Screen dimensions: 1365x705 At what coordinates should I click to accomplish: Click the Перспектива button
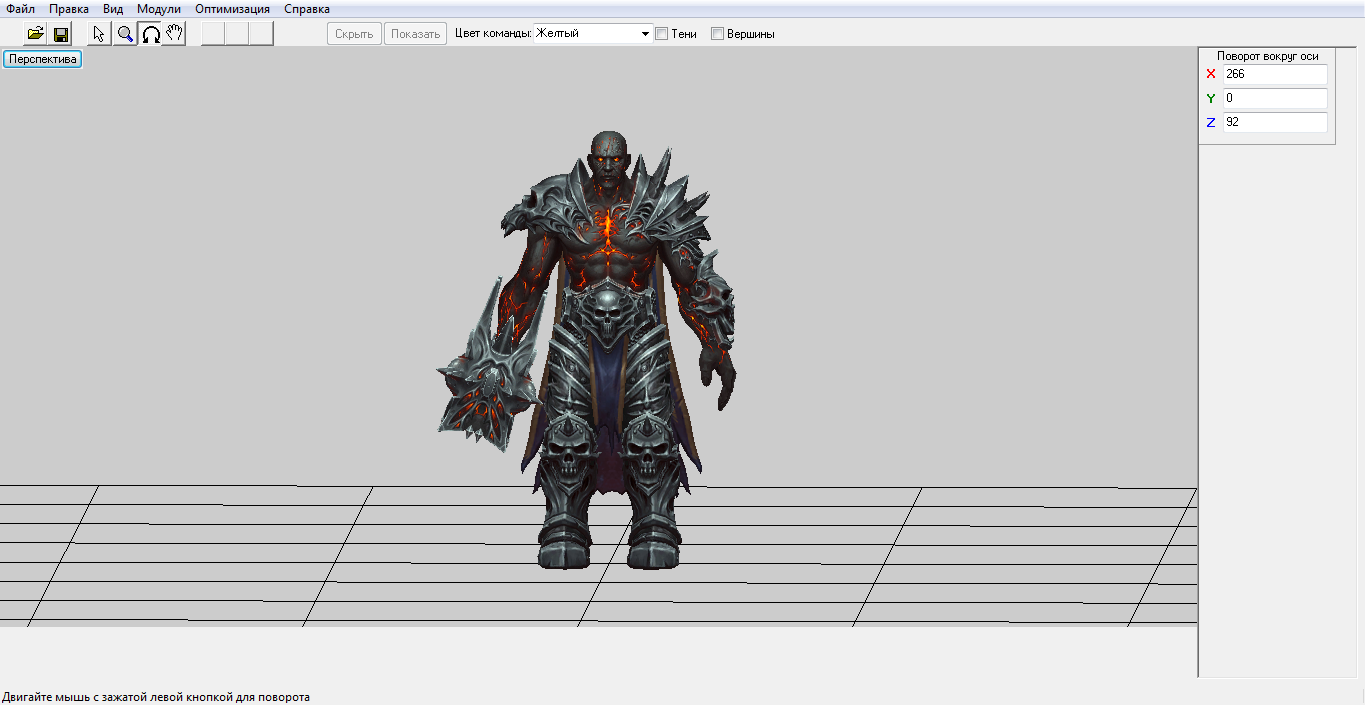[x=42, y=59]
